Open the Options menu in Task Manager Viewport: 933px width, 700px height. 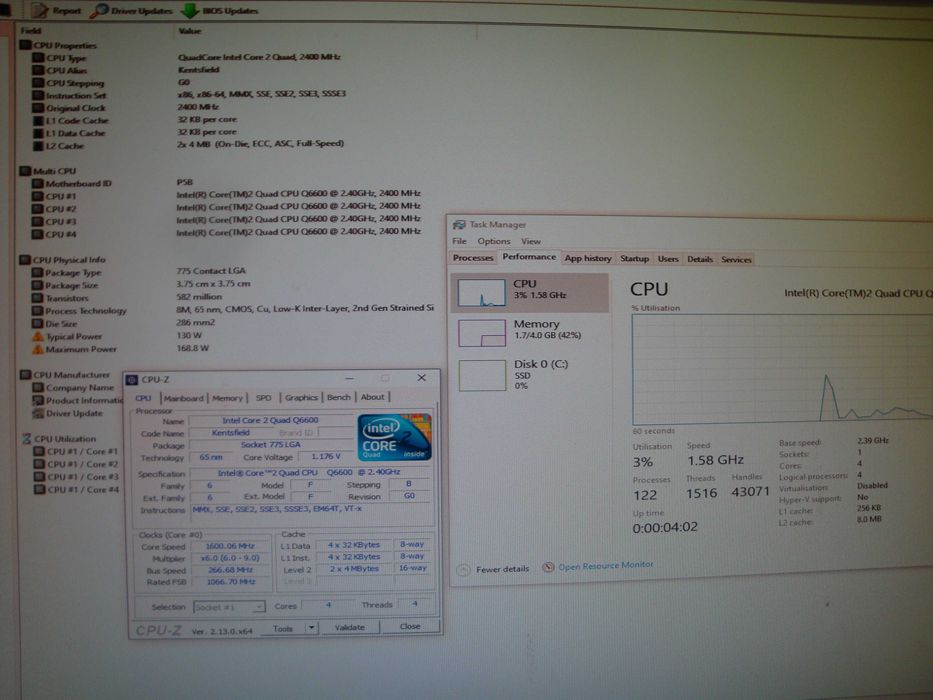[x=494, y=241]
